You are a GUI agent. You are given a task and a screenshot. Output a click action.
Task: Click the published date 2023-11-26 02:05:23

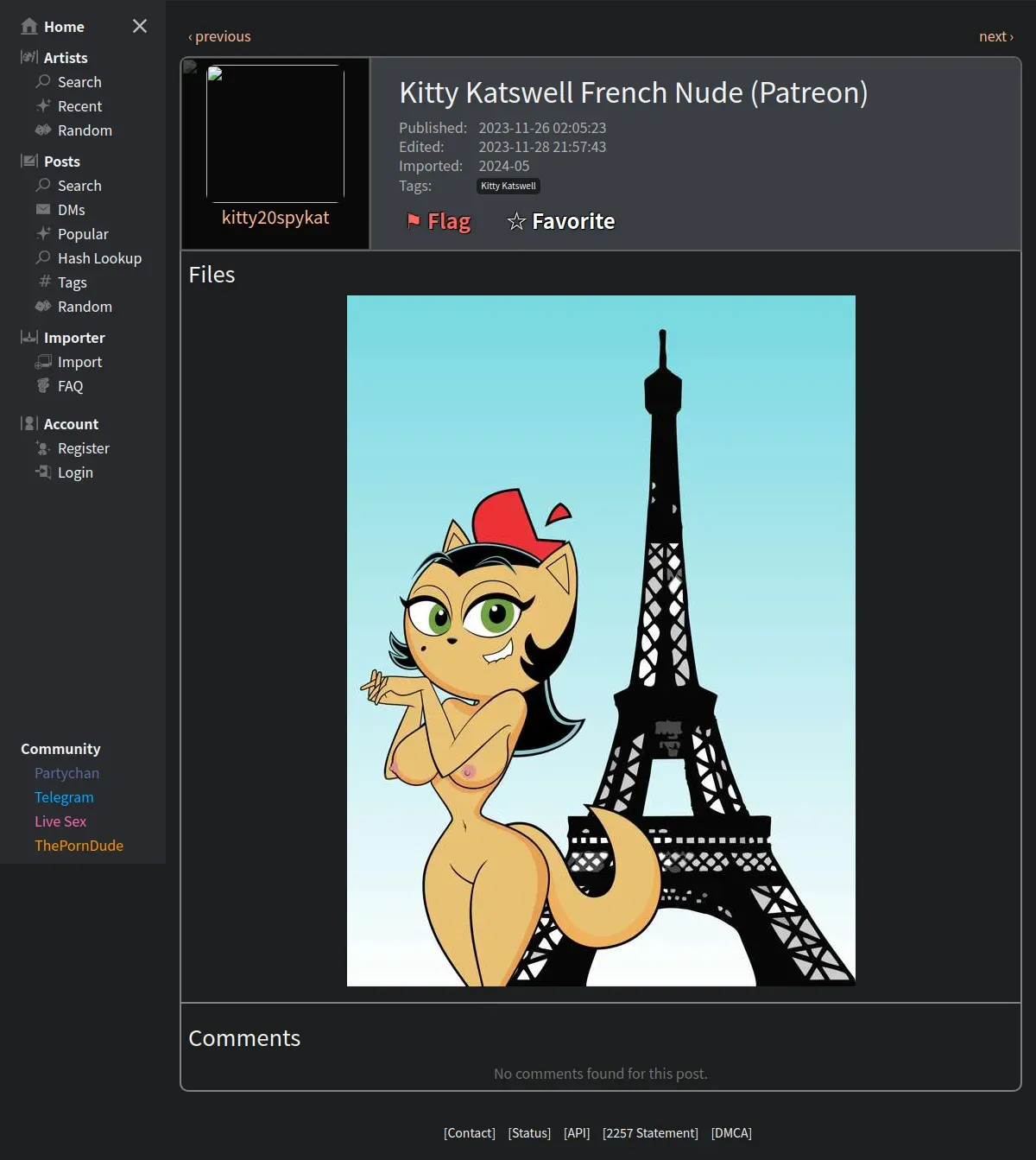click(542, 128)
